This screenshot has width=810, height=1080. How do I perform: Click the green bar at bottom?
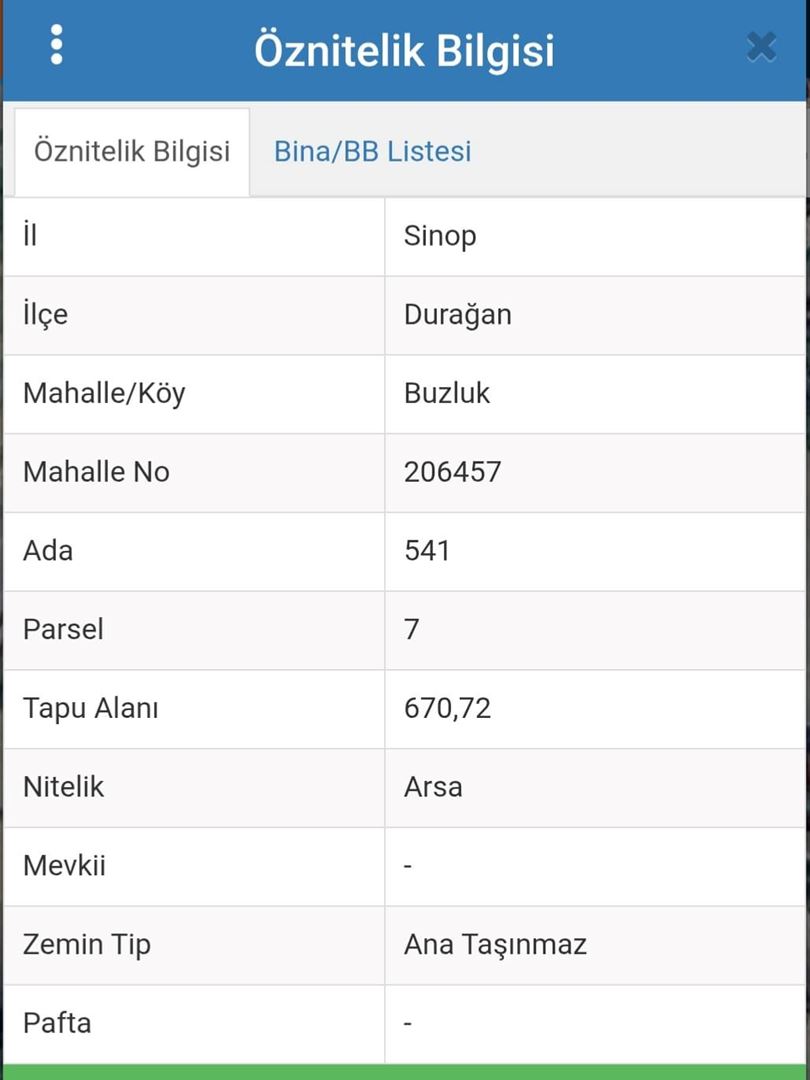405,1072
